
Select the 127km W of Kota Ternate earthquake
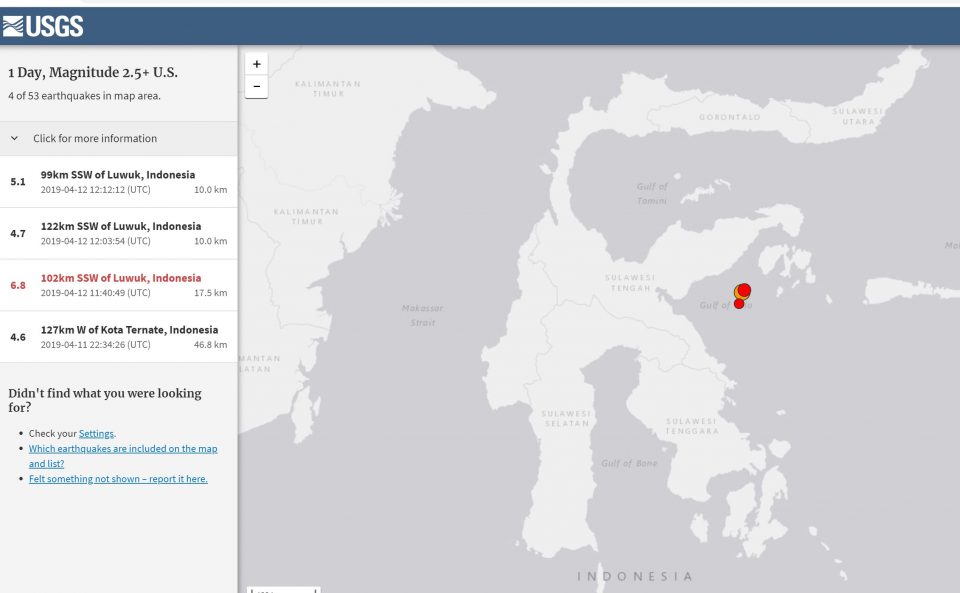click(x=118, y=337)
